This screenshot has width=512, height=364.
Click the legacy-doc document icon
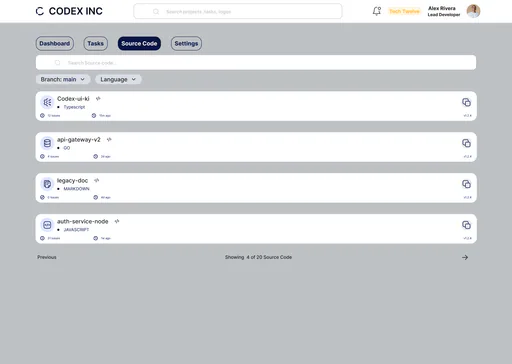[47, 184]
